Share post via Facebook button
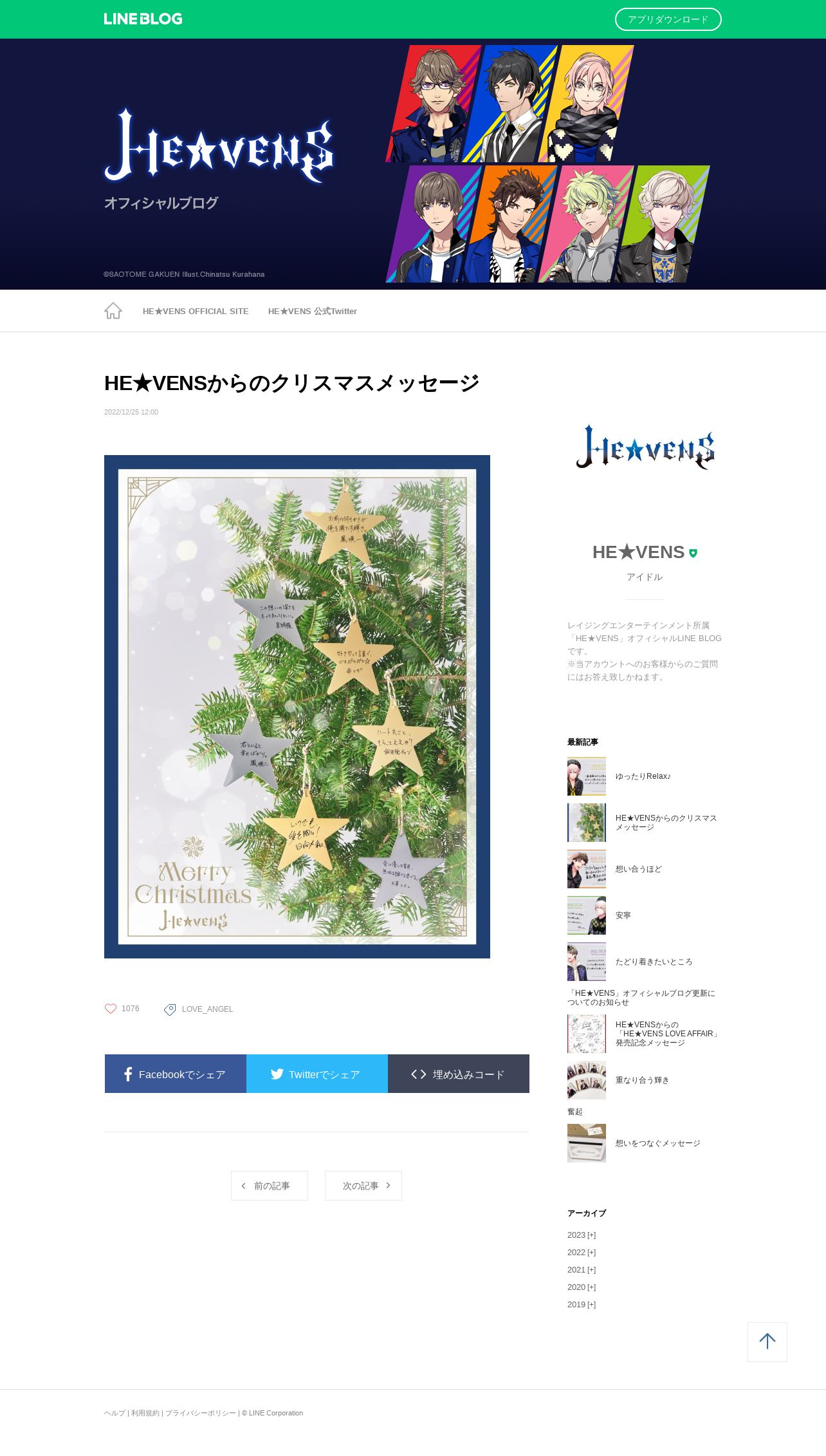 176,1074
